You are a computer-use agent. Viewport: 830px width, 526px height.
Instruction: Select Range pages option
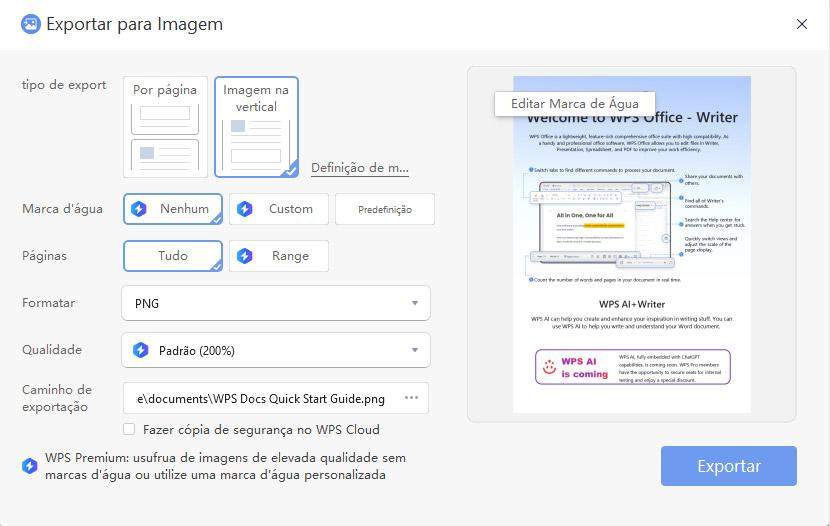click(279, 256)
